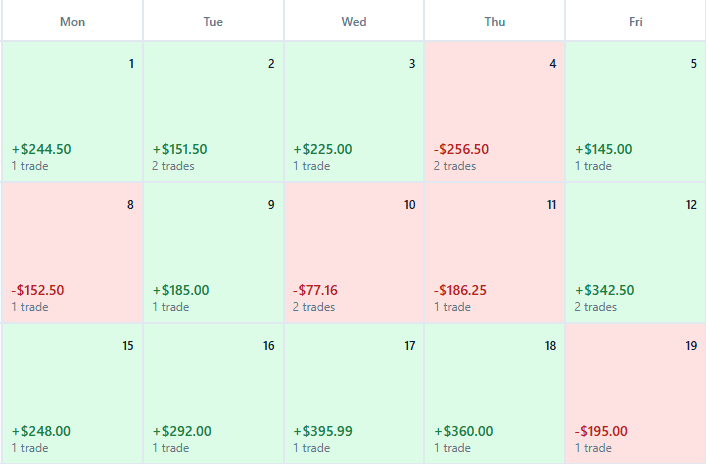Open day 8 showing -$152.50 loss
Viewport: 706px width, 464px height.
[72, 253]
